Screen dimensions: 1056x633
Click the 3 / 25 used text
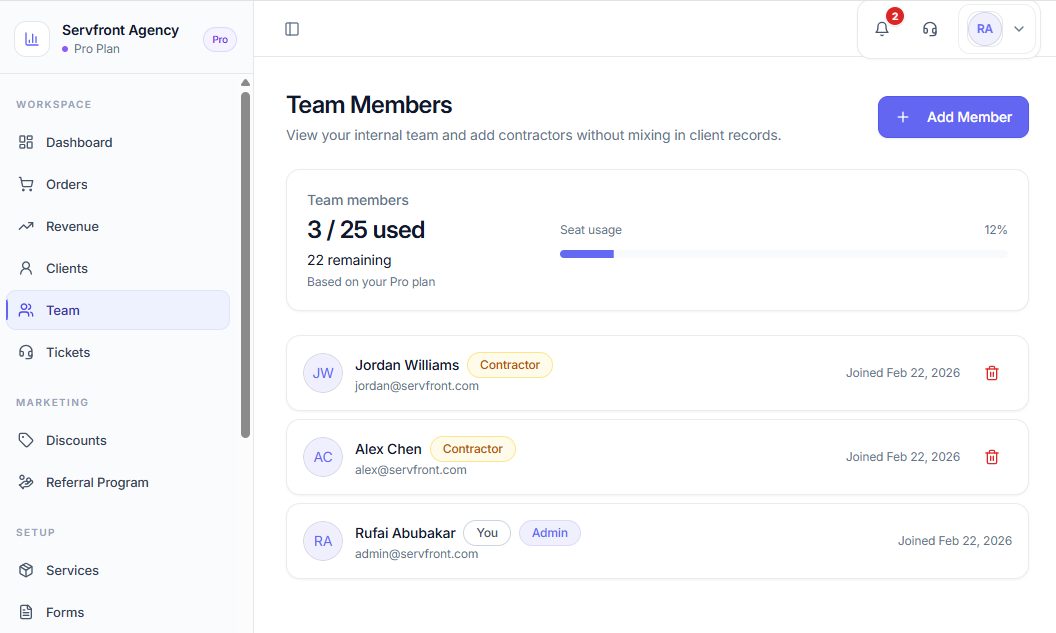click(366, 230)
